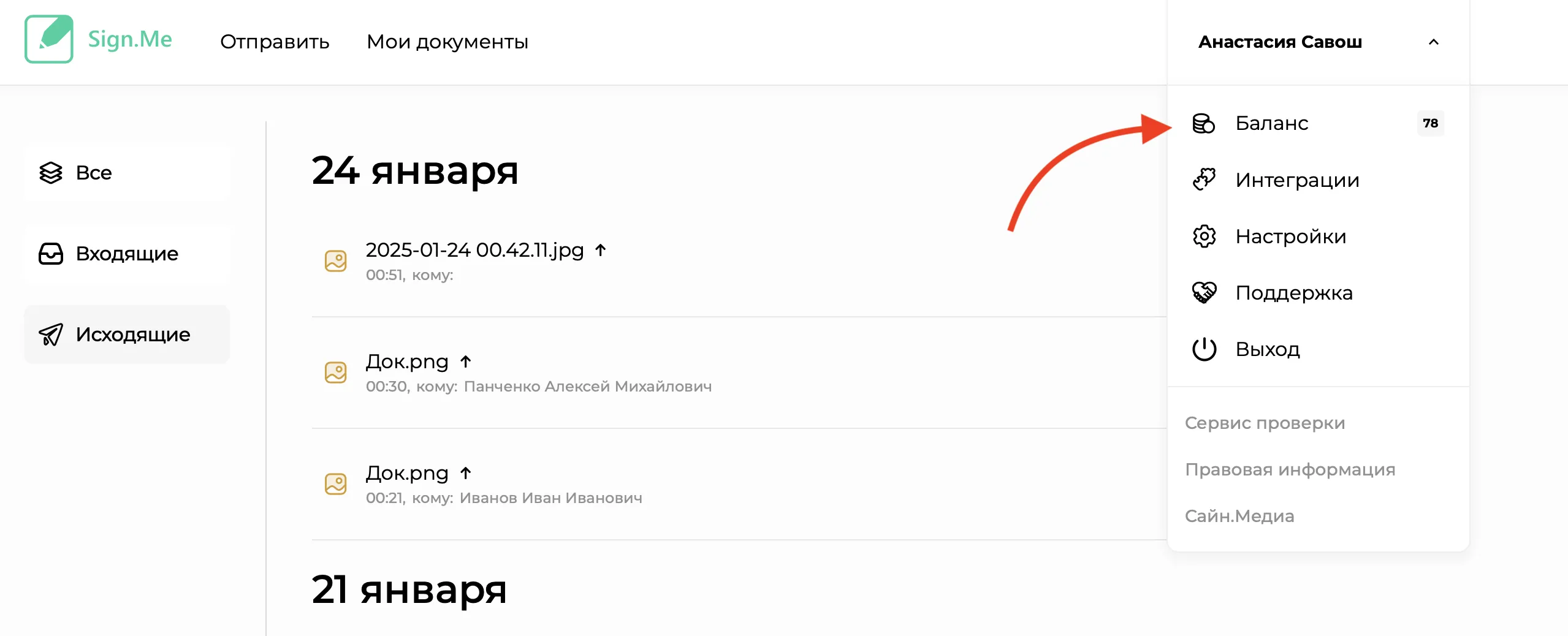Click the Support handshake heart icon
The height and width of the screenshot is (636, 1568).
[x=1204, y=292]
